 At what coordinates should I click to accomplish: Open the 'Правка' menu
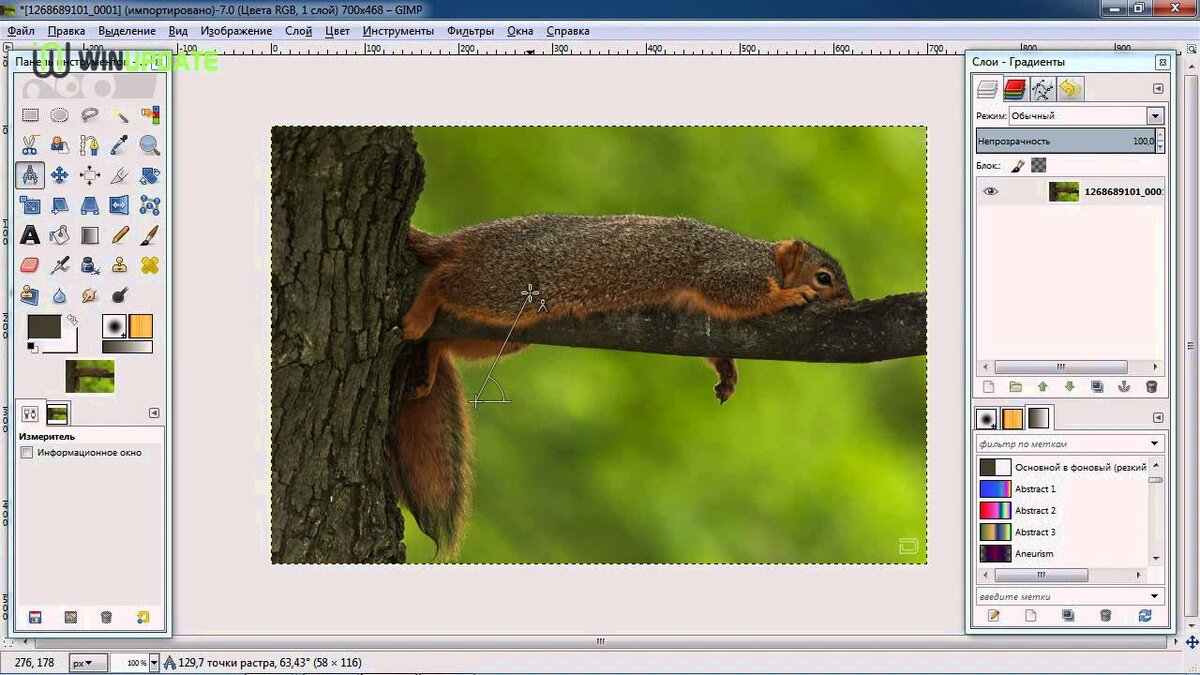66,31
